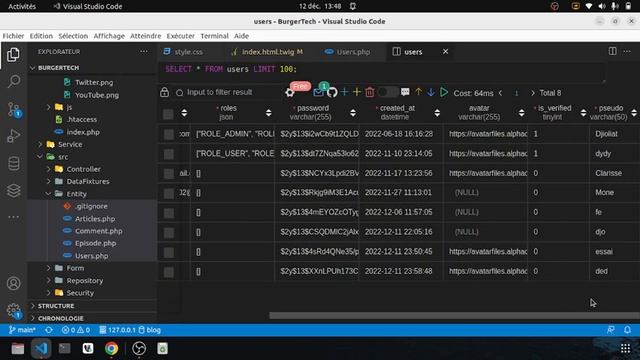Click the main* git branch status item
Screen dimensions: 640x360
(22, 330)
